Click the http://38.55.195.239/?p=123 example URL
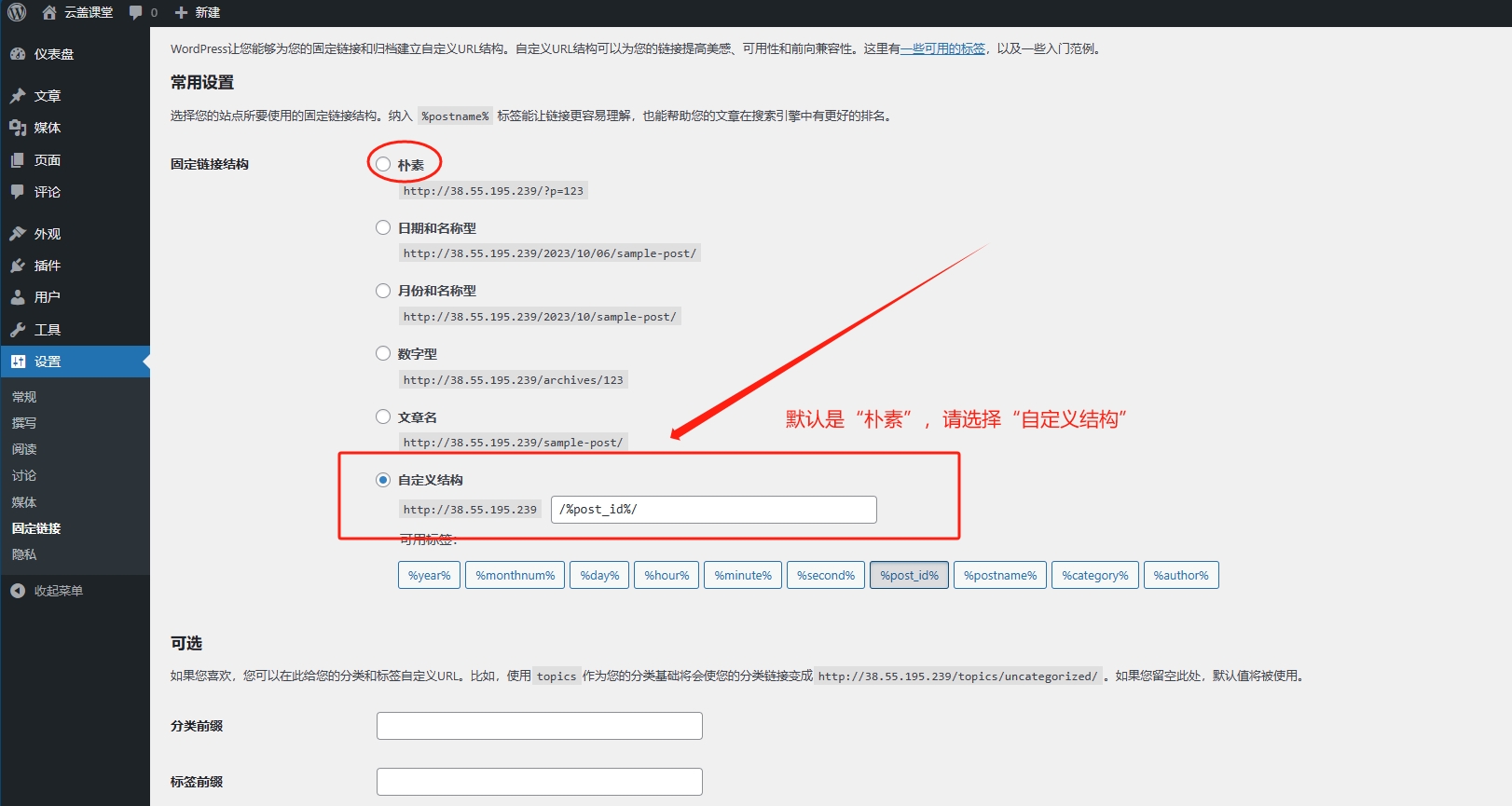 [493, 191]
